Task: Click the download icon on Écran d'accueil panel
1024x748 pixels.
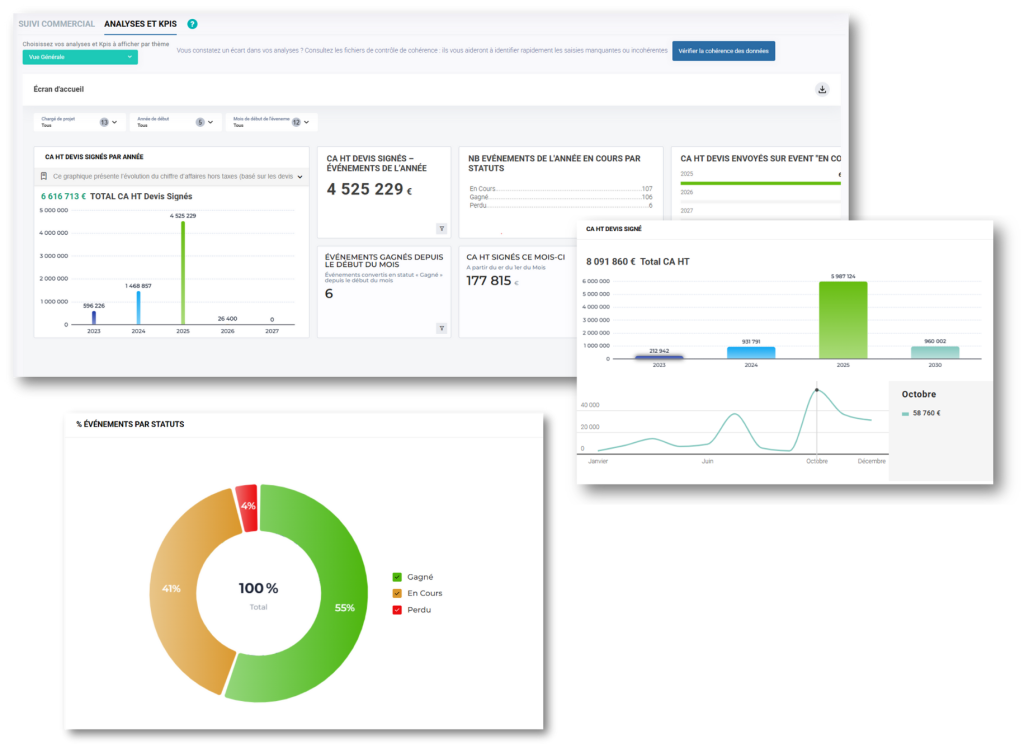Action: (822, 89)
